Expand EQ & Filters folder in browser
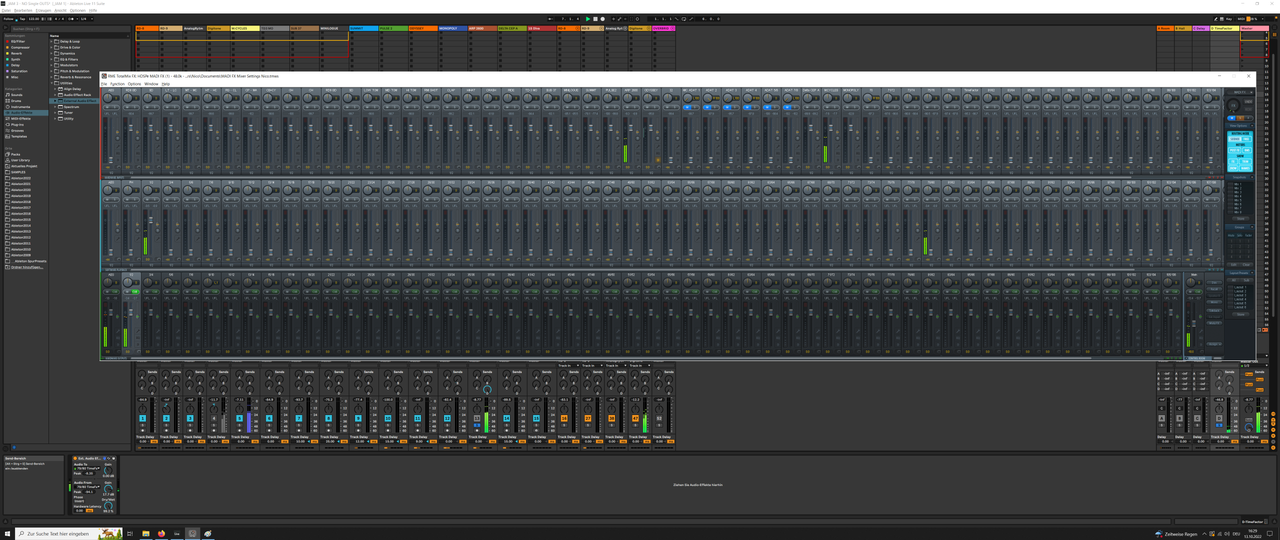Image resolution: width=1280 pixels, height=540 pixels. coord(51,59)
